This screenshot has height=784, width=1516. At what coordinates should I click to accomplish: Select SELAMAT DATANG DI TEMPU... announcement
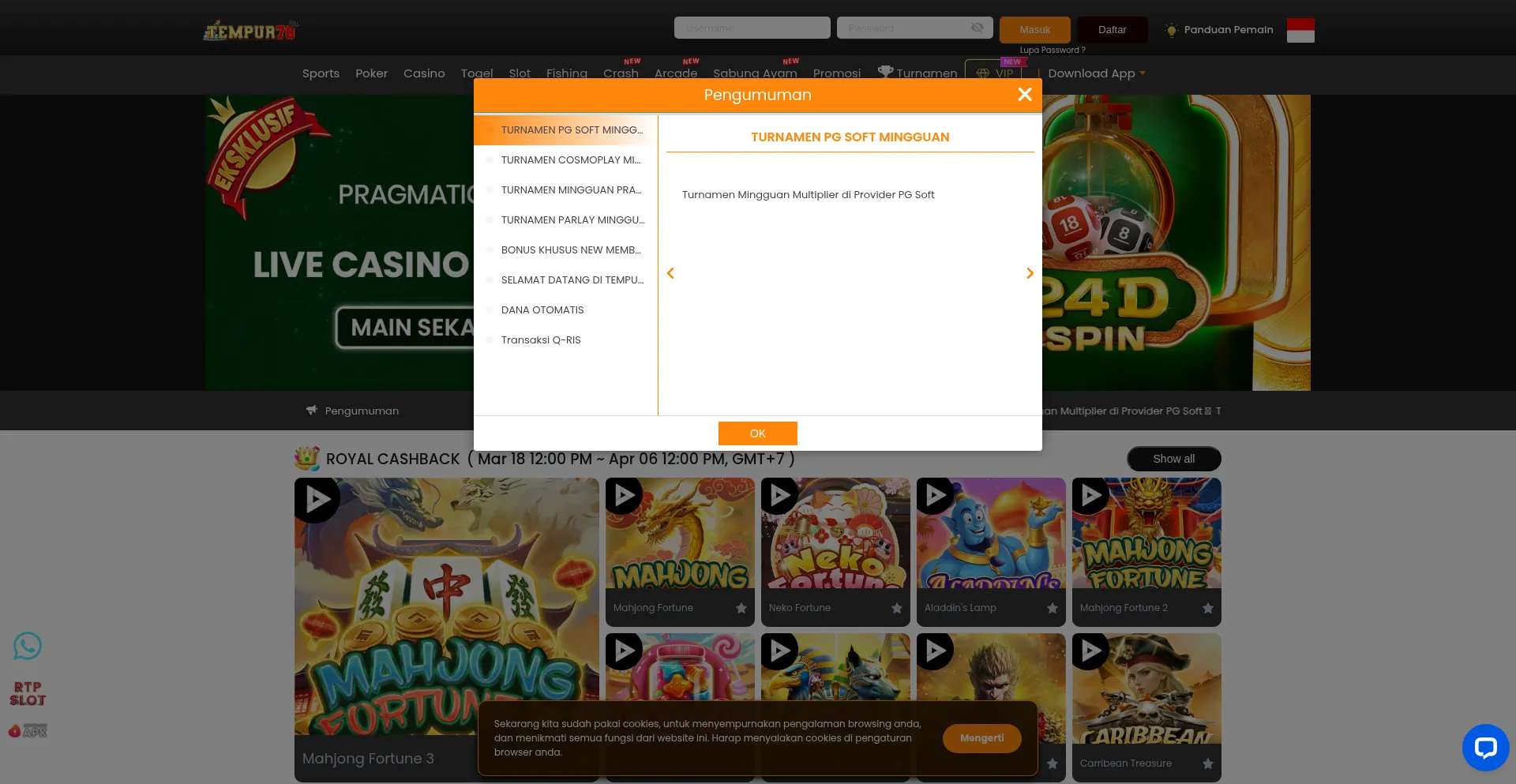pos(565,280)
